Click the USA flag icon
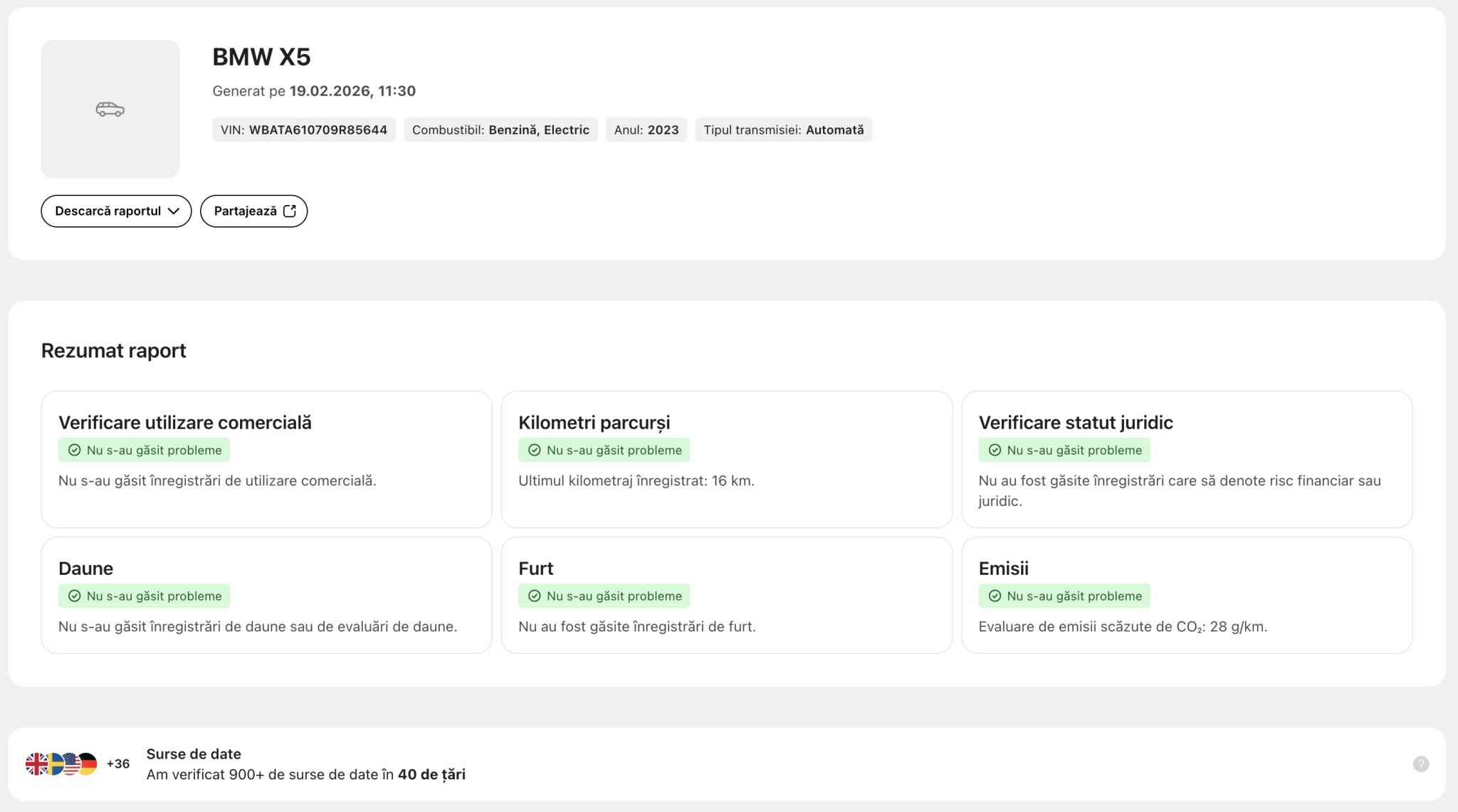The height and width of the screenshot is (812, 1458). tap(71, 764)
